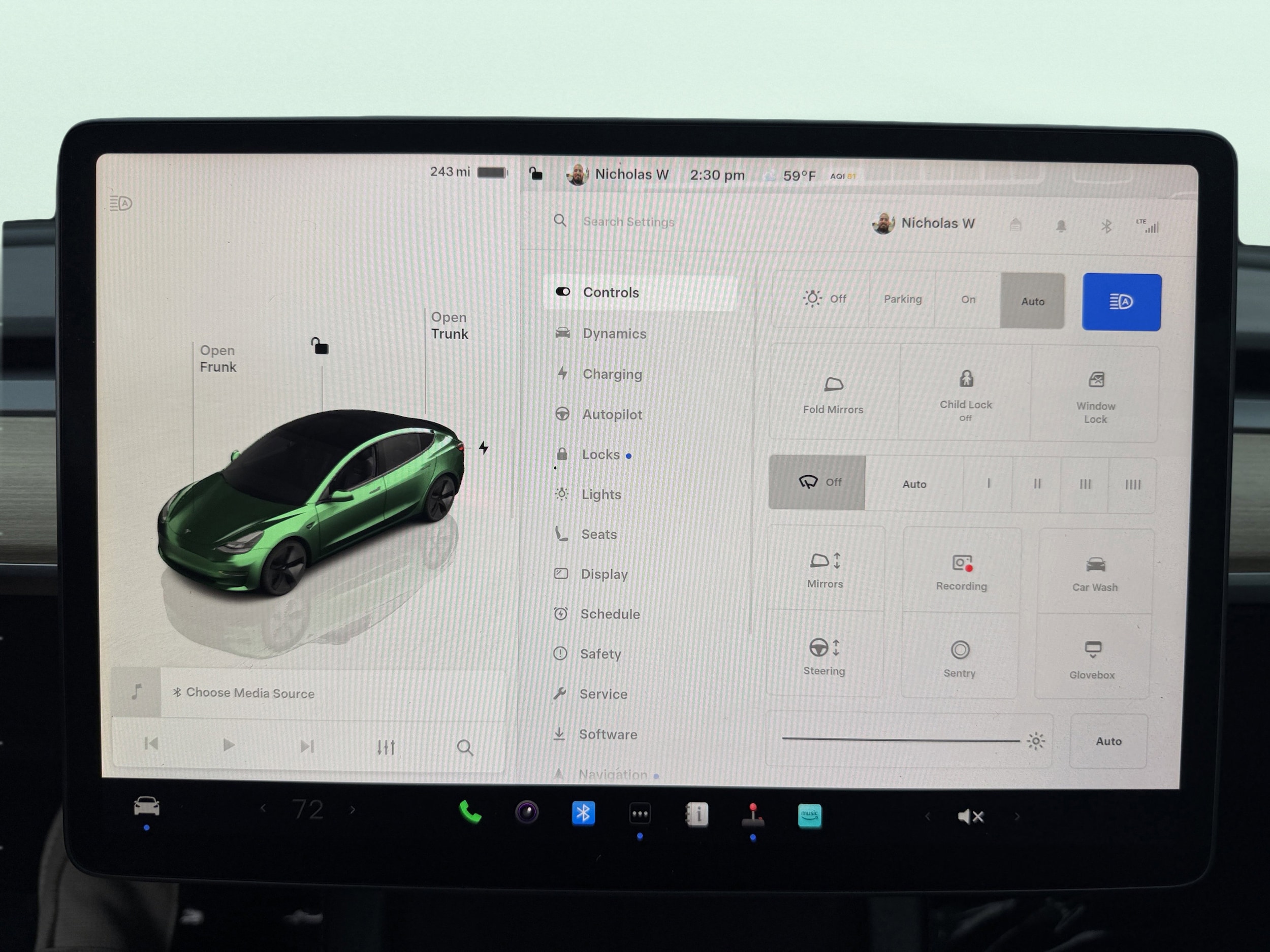1270x952 pixels.
Task: Open notifications bell icon
Action: coord(1060,226)
